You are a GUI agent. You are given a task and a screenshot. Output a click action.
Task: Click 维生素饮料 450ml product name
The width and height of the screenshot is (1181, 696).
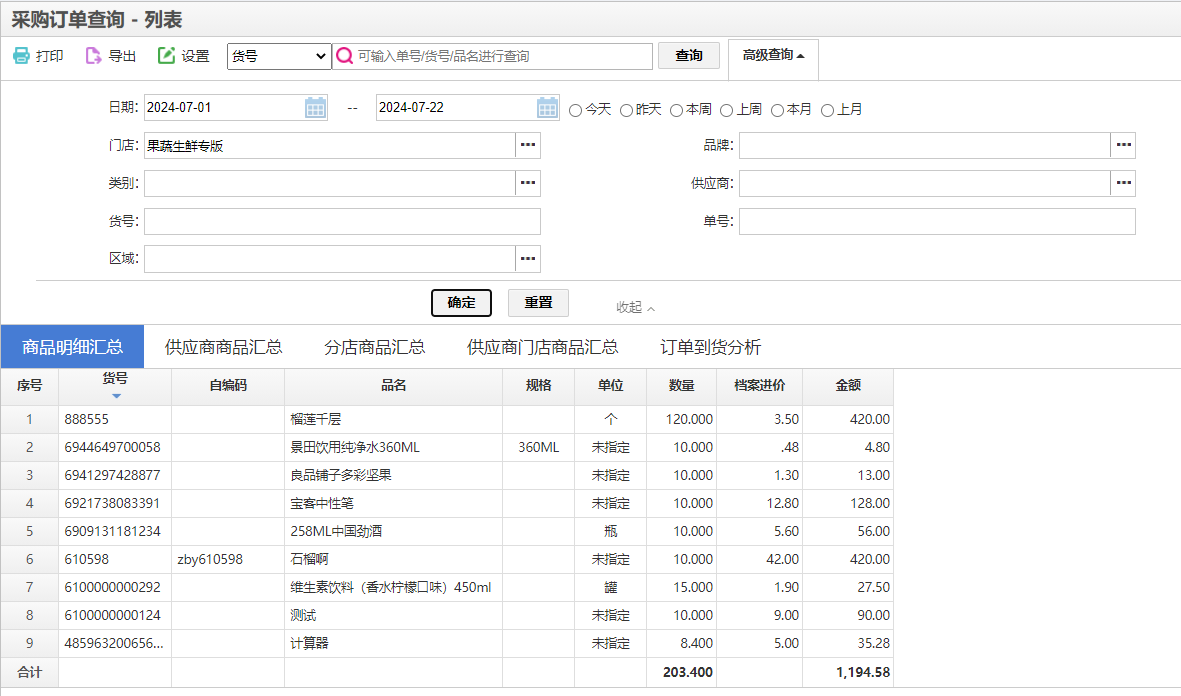point(391,588)
